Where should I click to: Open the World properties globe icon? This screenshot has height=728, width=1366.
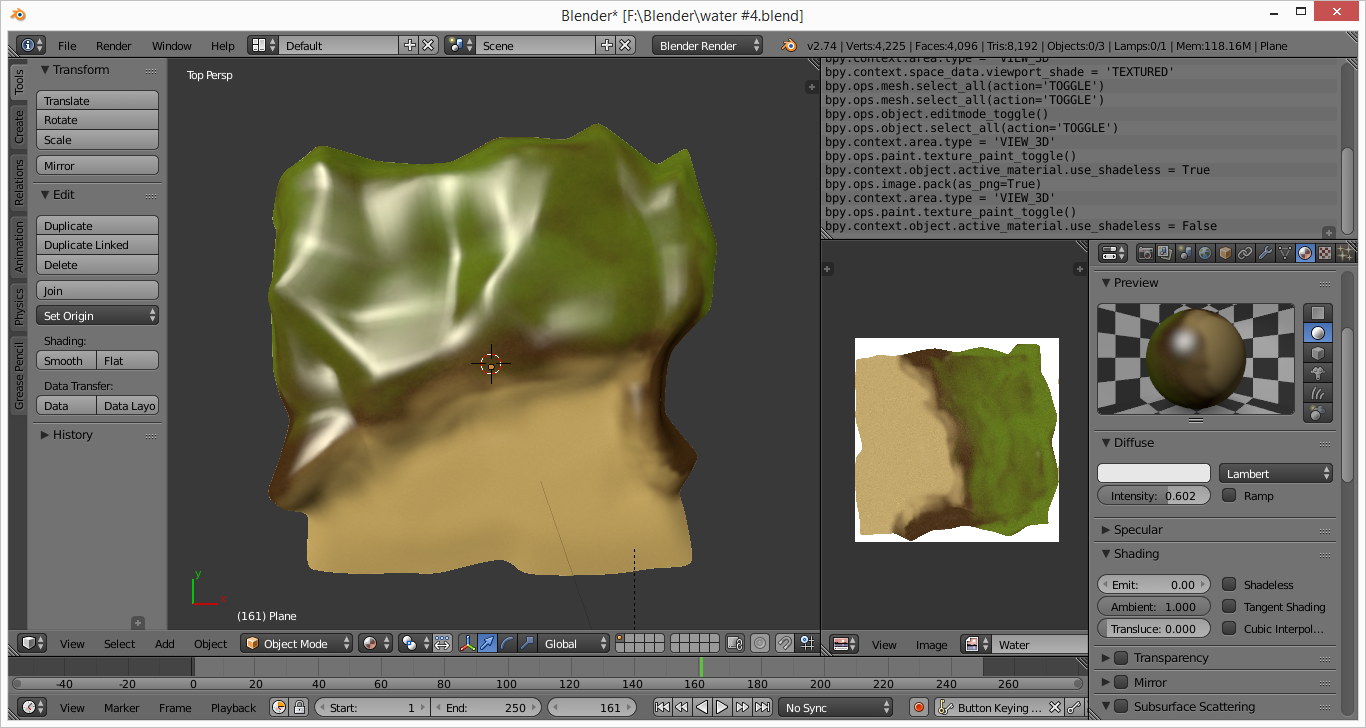click(x=1205, y=252)
